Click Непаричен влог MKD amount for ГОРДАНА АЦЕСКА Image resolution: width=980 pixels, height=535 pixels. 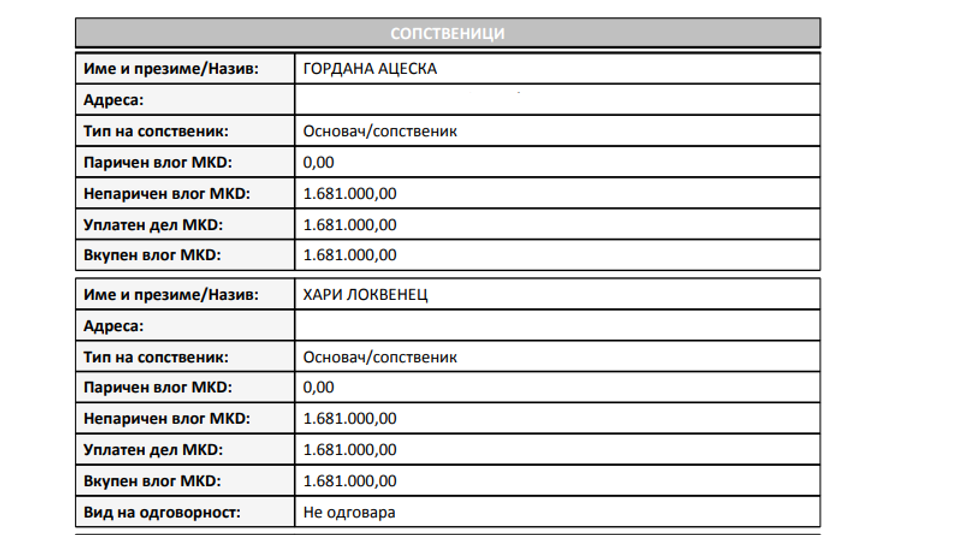350,193
